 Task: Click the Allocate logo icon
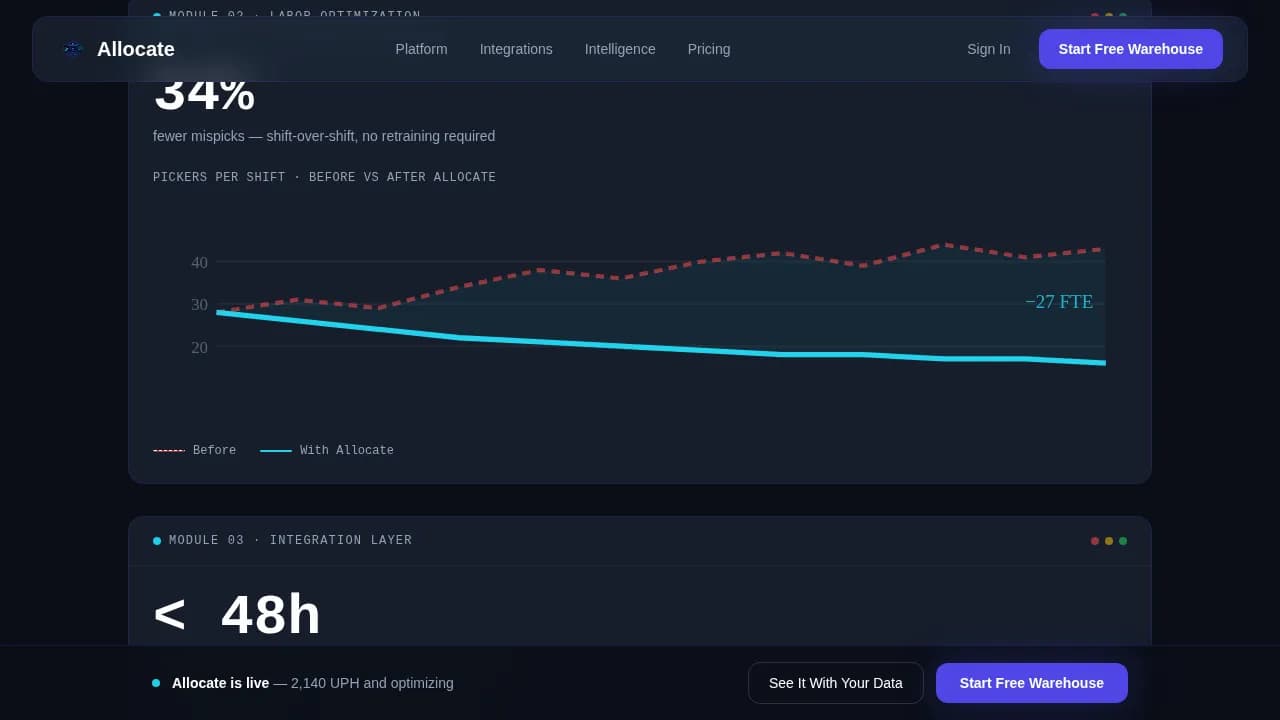click(73, 49)
